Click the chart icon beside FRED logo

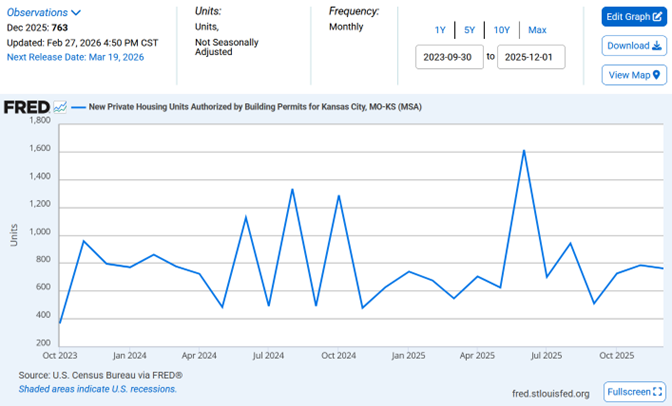coord(60,106)
